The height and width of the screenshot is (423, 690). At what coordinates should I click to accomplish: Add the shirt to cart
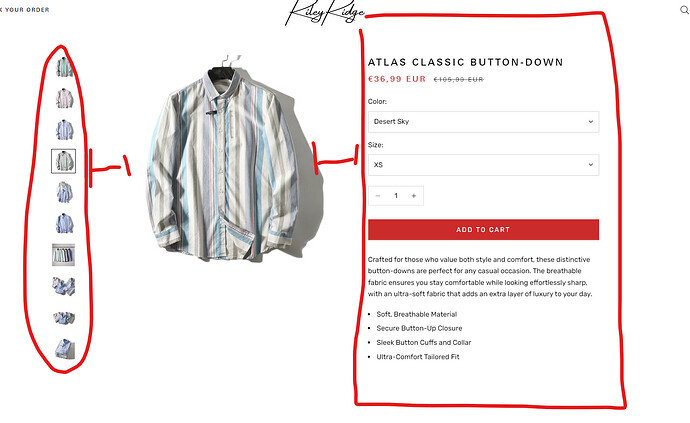click(483, 229)
